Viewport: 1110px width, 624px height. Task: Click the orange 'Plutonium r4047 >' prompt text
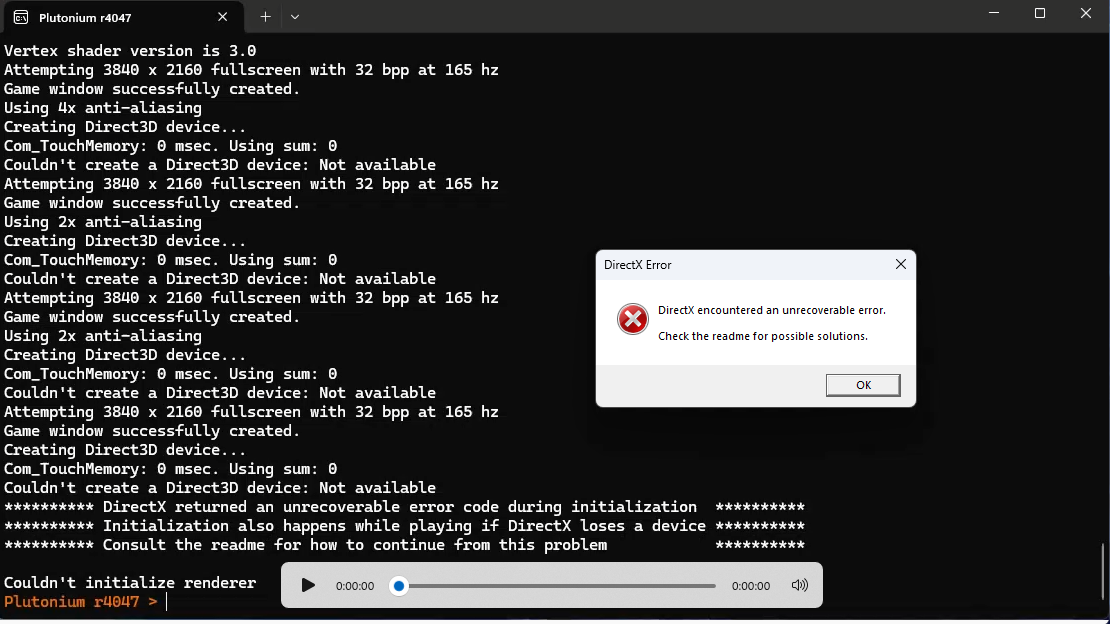81,602
